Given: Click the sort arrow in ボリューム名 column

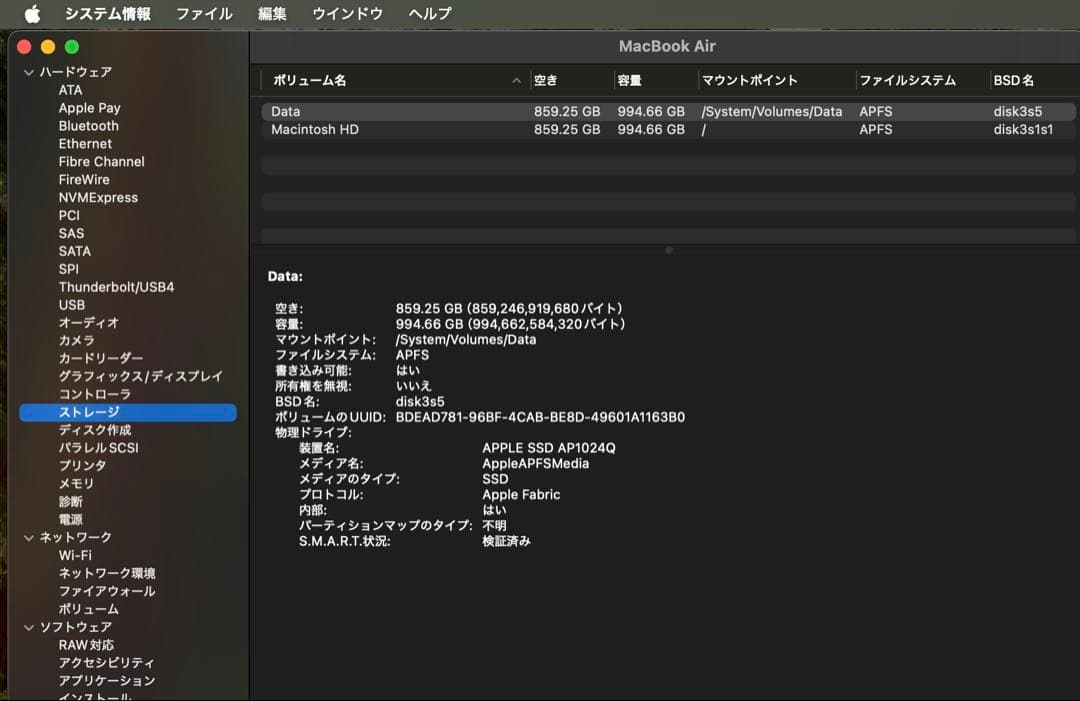Looking at the screenshot, I should tap(517, 81).
